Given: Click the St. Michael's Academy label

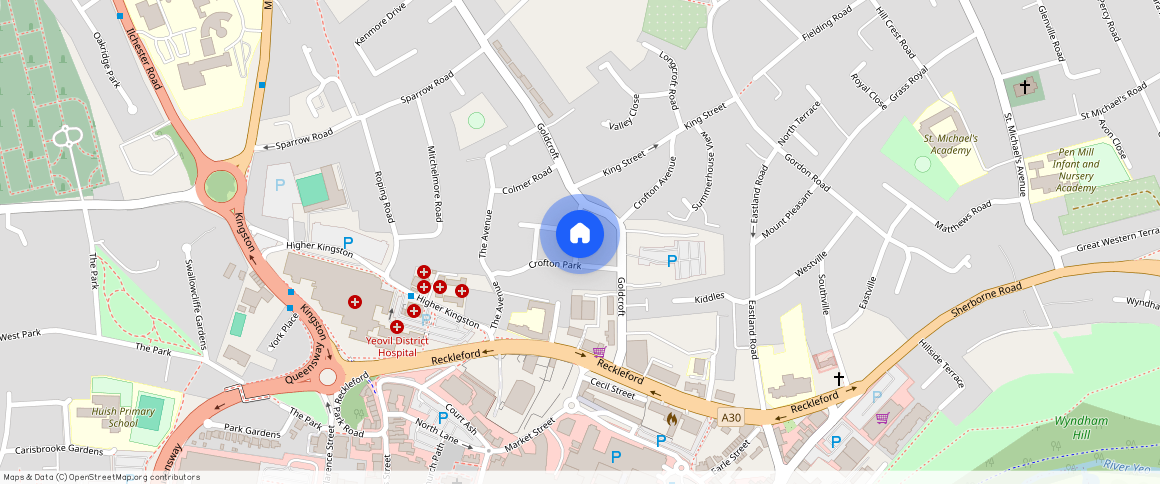Looking at the screenshot, I should [x=951, y=144].
